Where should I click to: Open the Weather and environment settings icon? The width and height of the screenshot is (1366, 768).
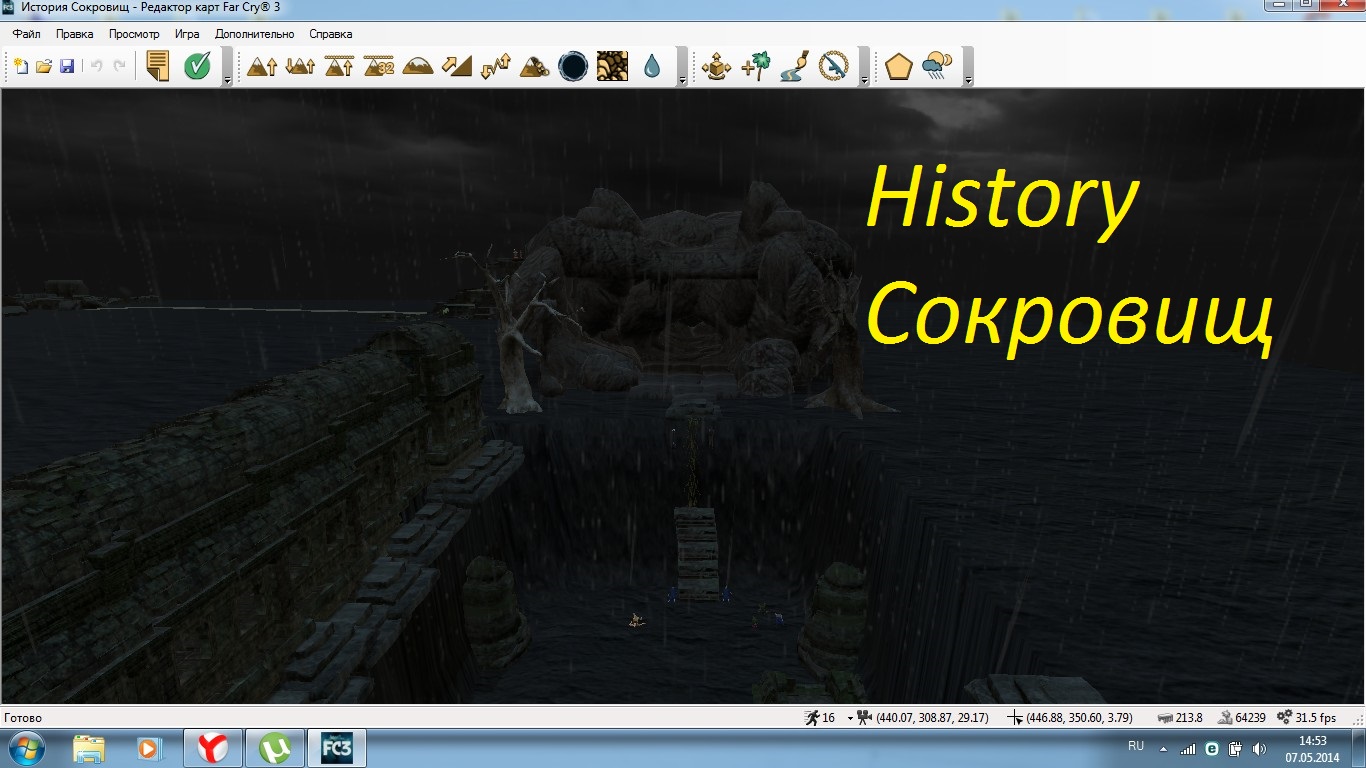pos(937,66)
